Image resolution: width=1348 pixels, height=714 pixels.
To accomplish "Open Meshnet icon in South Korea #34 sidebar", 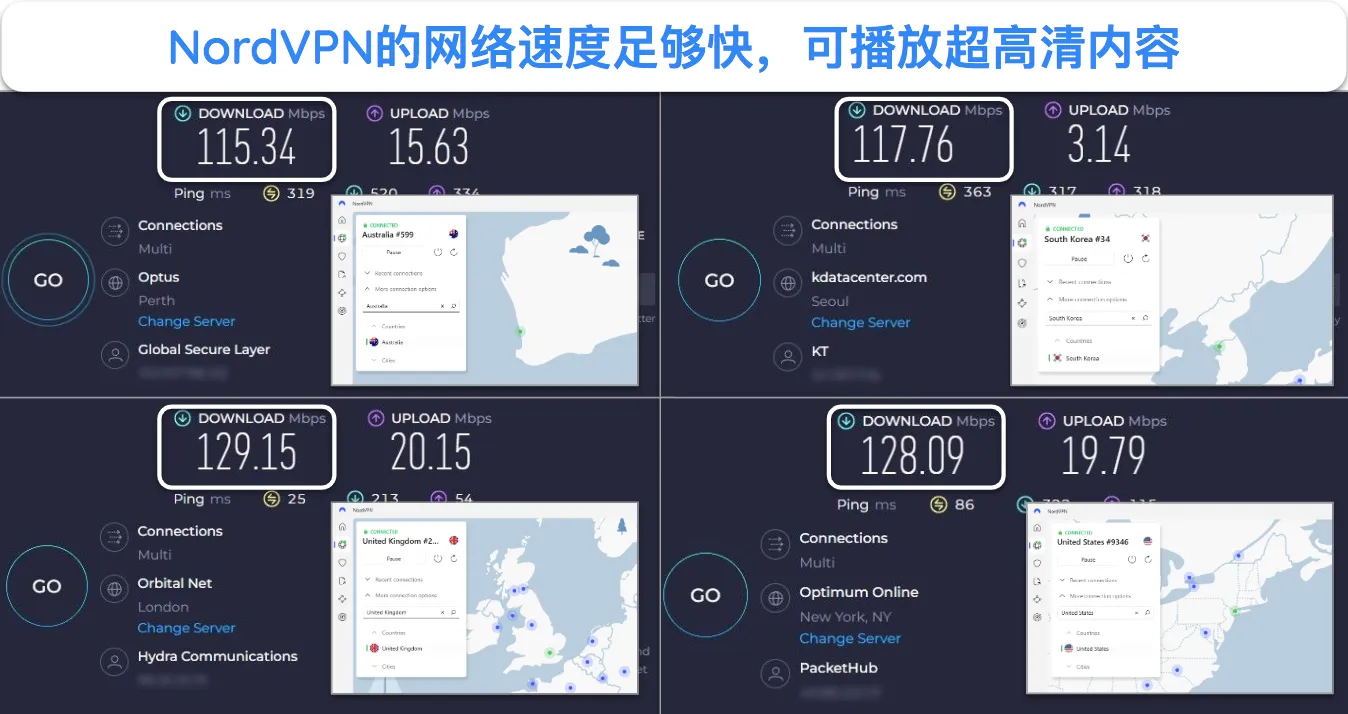I will click(x=1022, y=303).
